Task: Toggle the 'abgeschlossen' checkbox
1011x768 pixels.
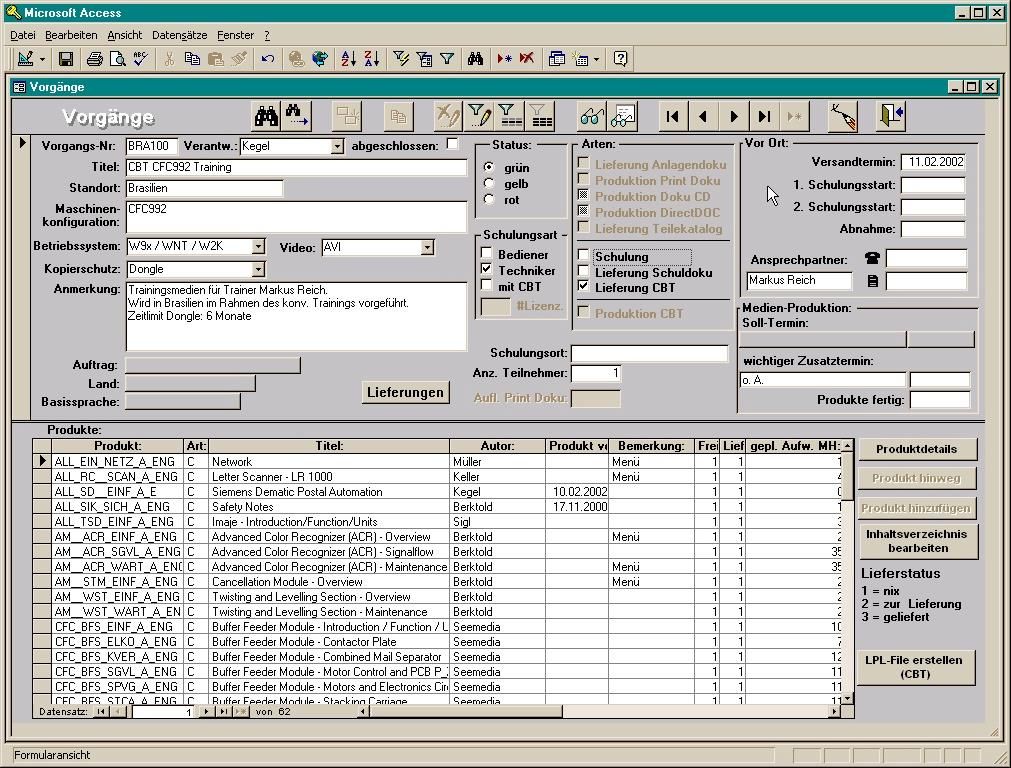Action: point(452,145)
